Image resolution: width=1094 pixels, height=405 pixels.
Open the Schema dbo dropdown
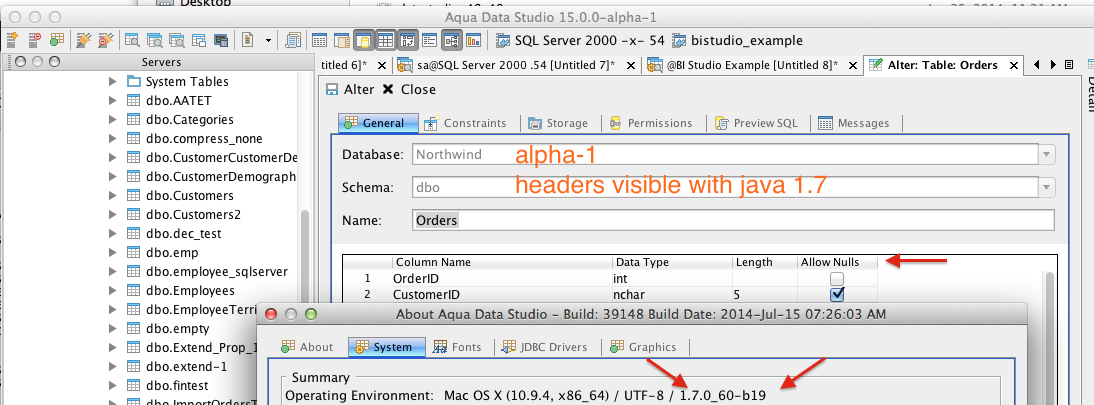1047,187
